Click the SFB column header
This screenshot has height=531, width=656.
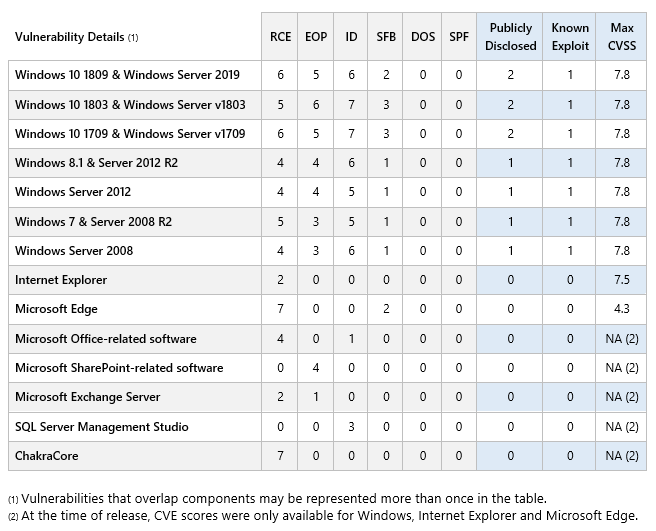(385, 37)
